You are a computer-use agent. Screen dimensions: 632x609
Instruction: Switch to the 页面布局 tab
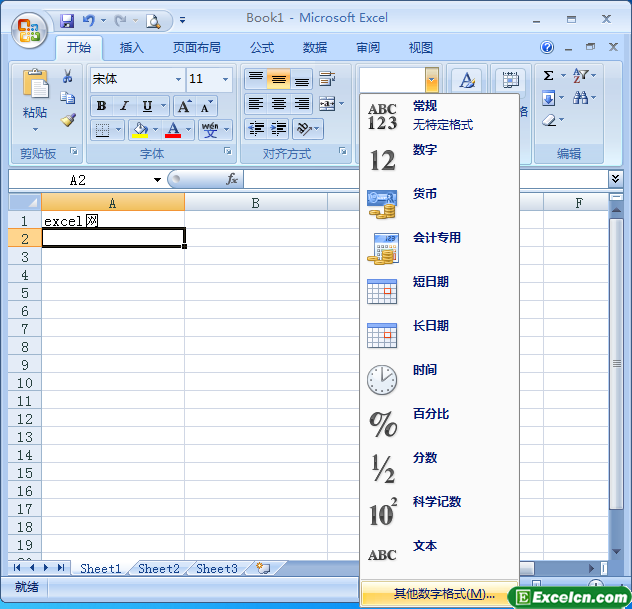tap(196, 48)
